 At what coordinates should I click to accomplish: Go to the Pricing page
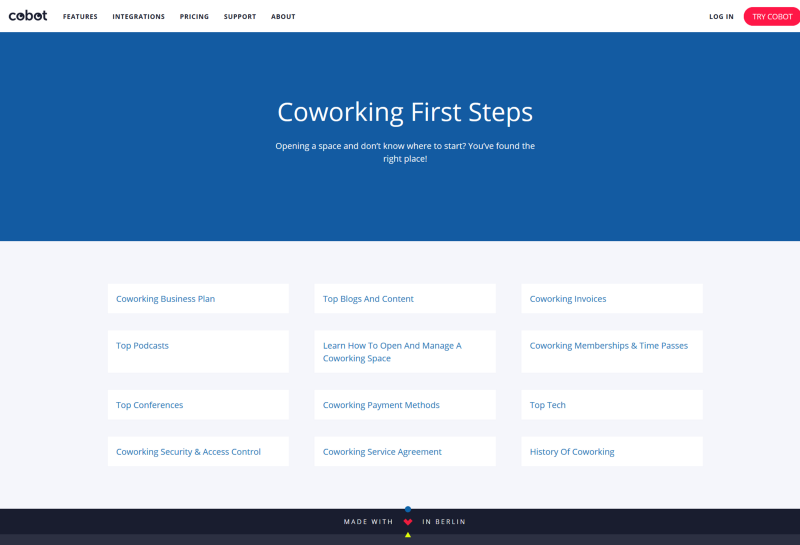point(194,16)
